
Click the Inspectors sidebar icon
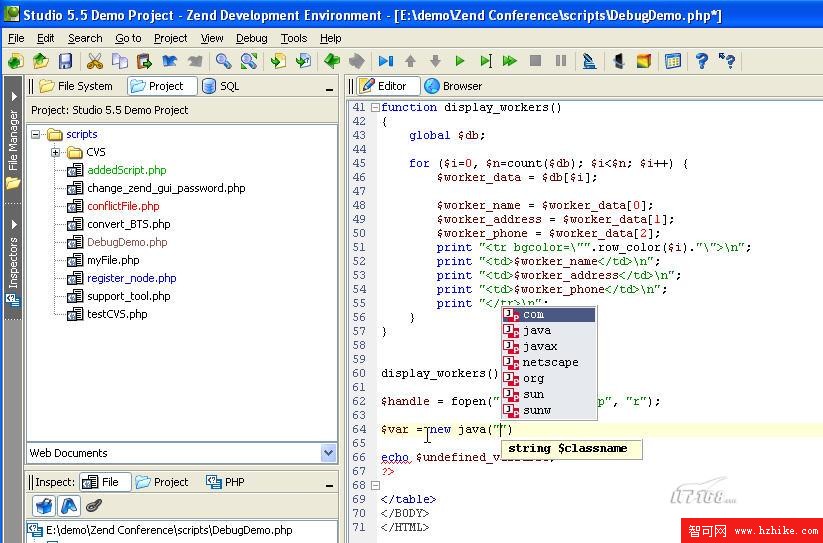tap(13, 301)
